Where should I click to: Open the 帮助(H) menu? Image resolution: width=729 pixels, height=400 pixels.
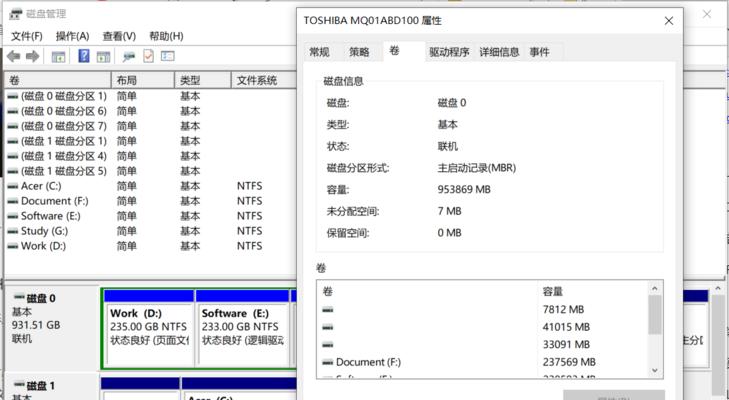pyautogui.click(x=166, y=36)
